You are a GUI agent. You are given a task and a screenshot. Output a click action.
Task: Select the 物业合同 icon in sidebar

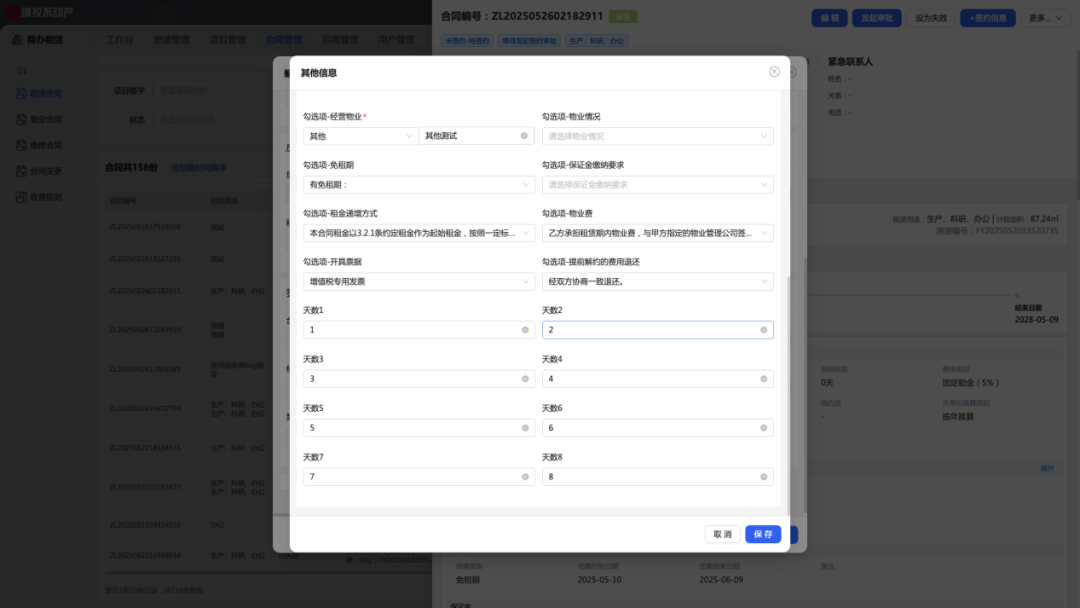[20, 119]
